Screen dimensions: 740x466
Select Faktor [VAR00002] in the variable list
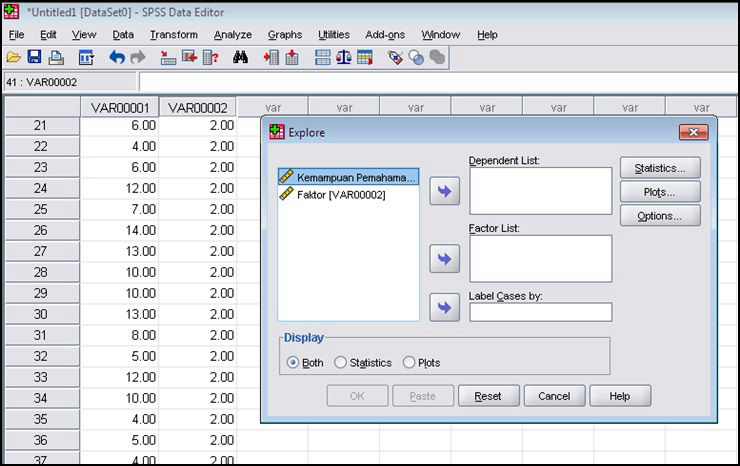coord(340,195)
